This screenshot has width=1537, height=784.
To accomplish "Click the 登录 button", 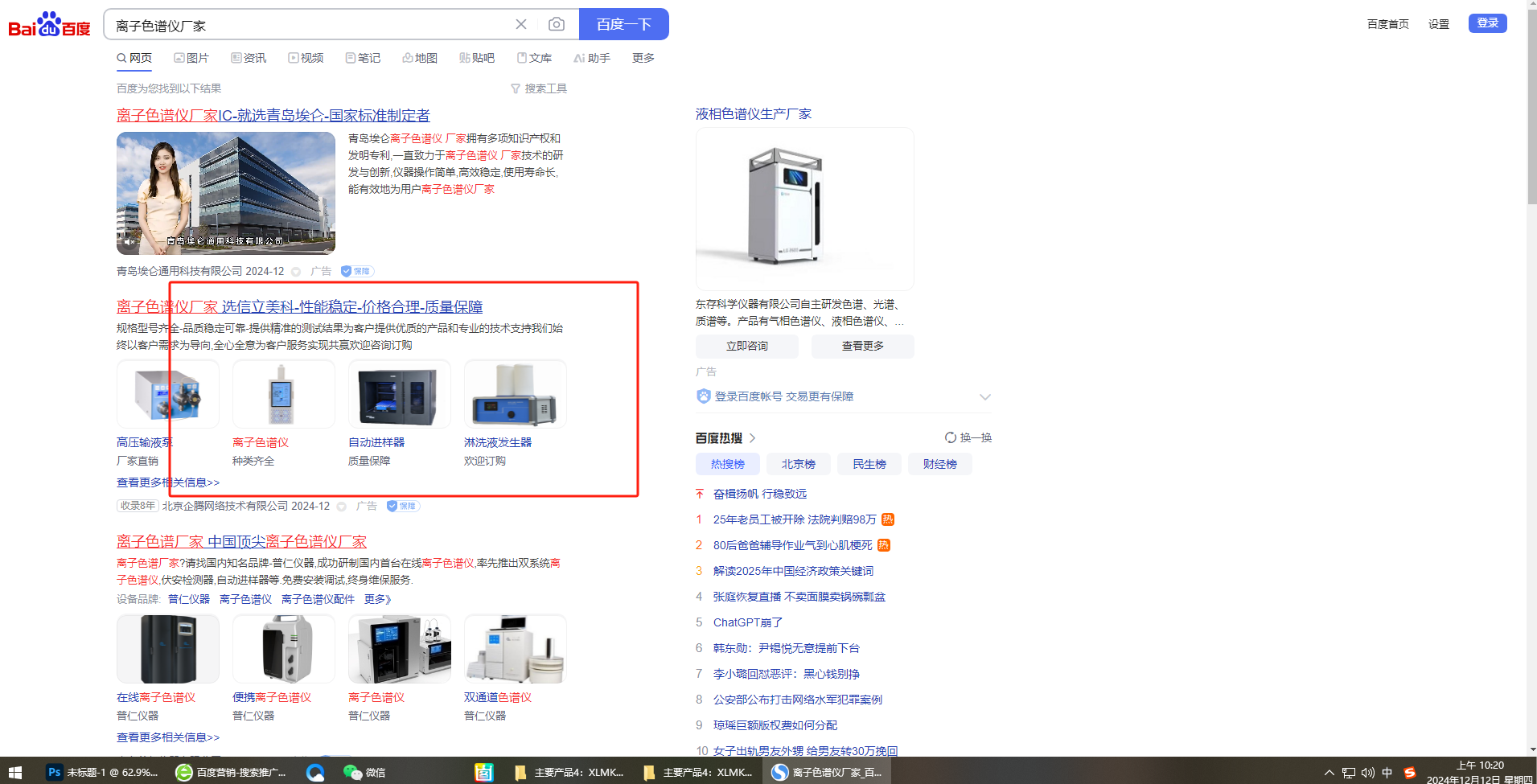I will click(x=1488, y=23).
